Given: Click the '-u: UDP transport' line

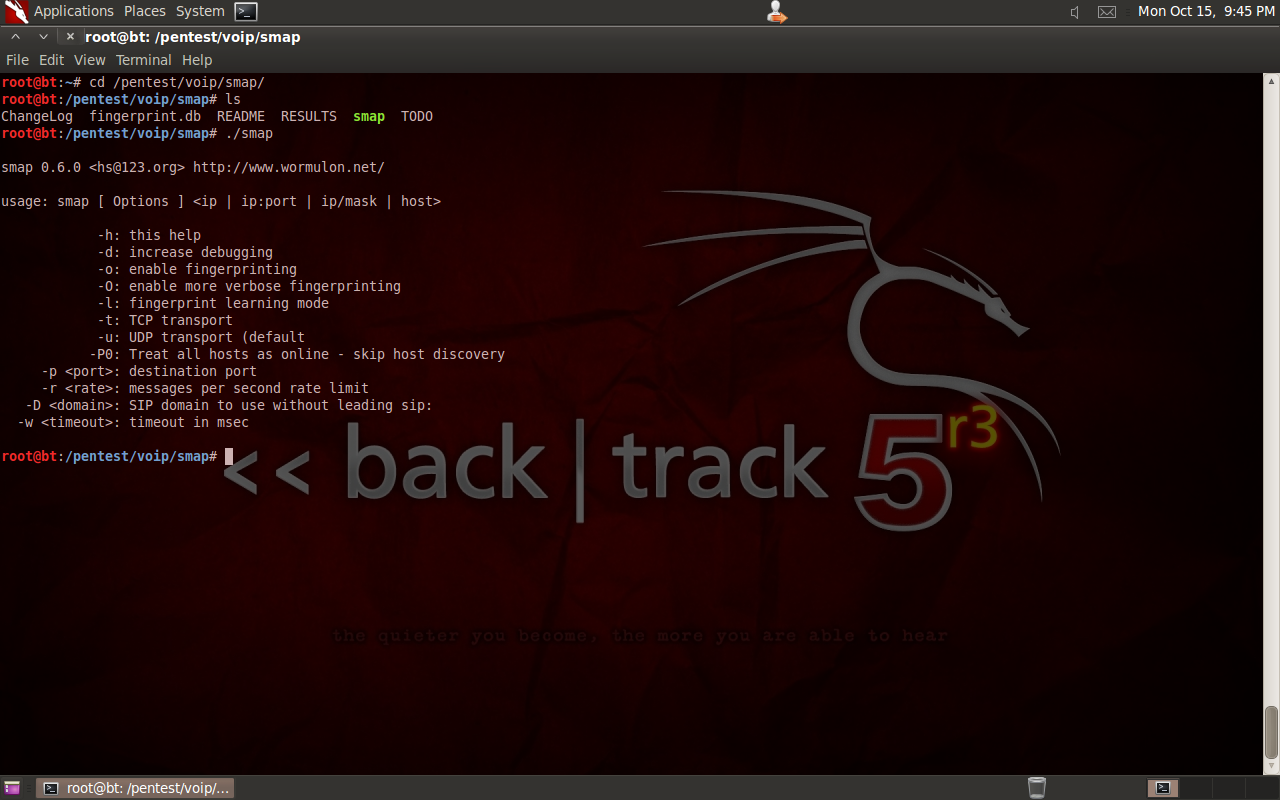Looking at the screenshot, I should pyautogui.click(x=201, y=337).
